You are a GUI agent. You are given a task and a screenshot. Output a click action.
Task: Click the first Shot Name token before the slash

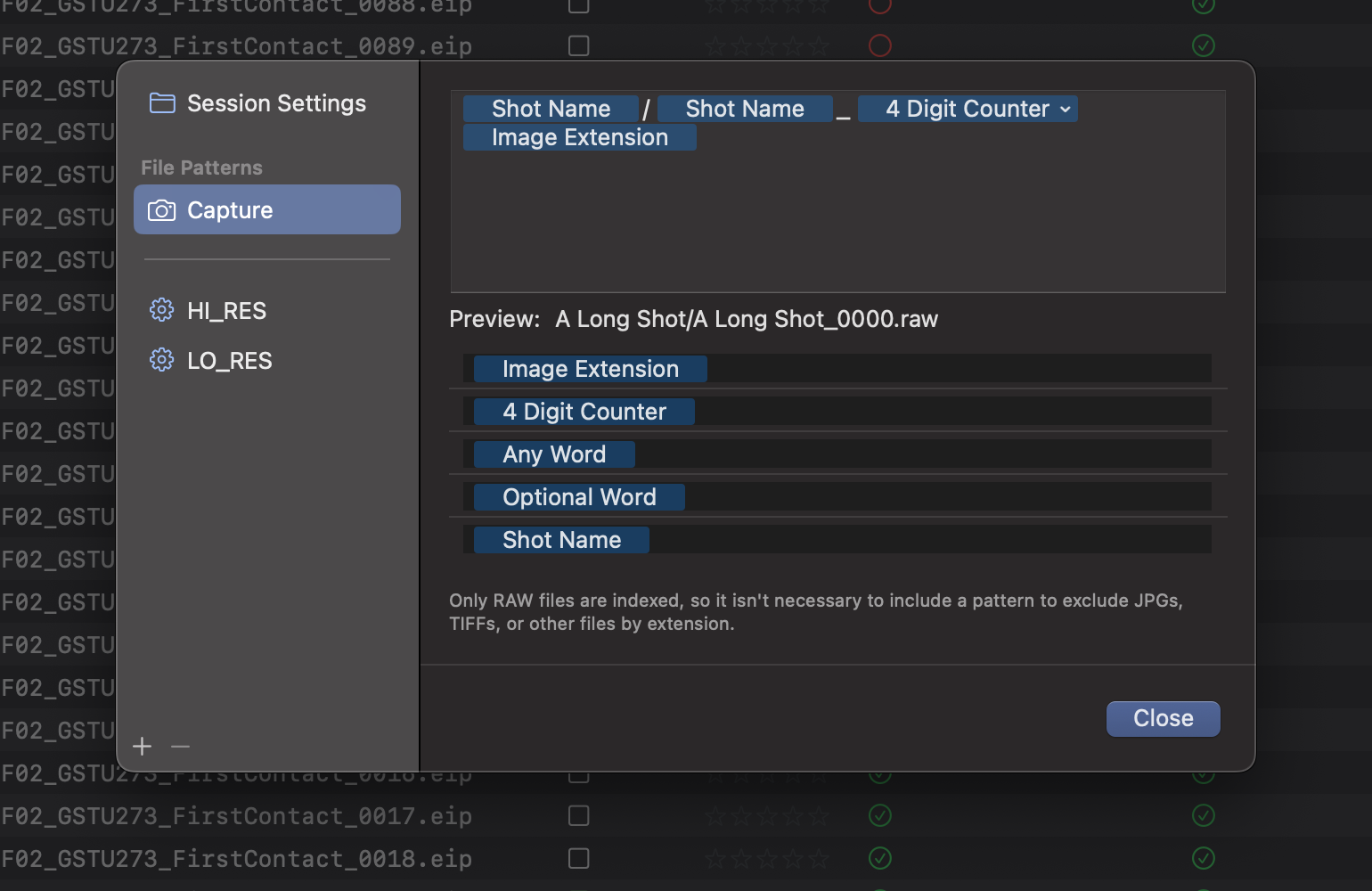tap(551, 109)
